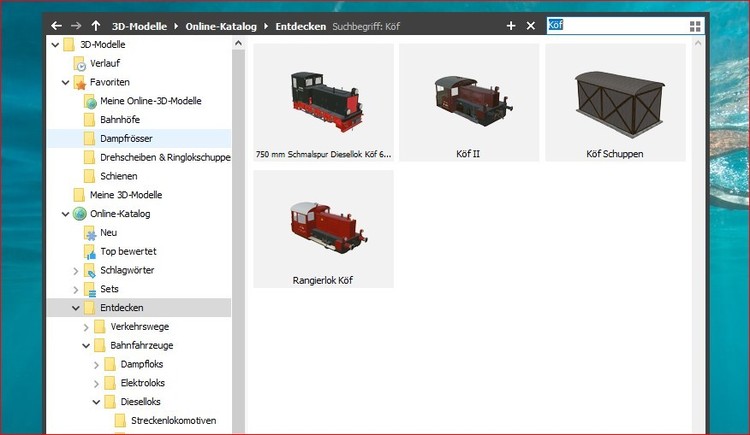Go to 3D-Modelle in the breadcrumb

[x=139, y=25]
